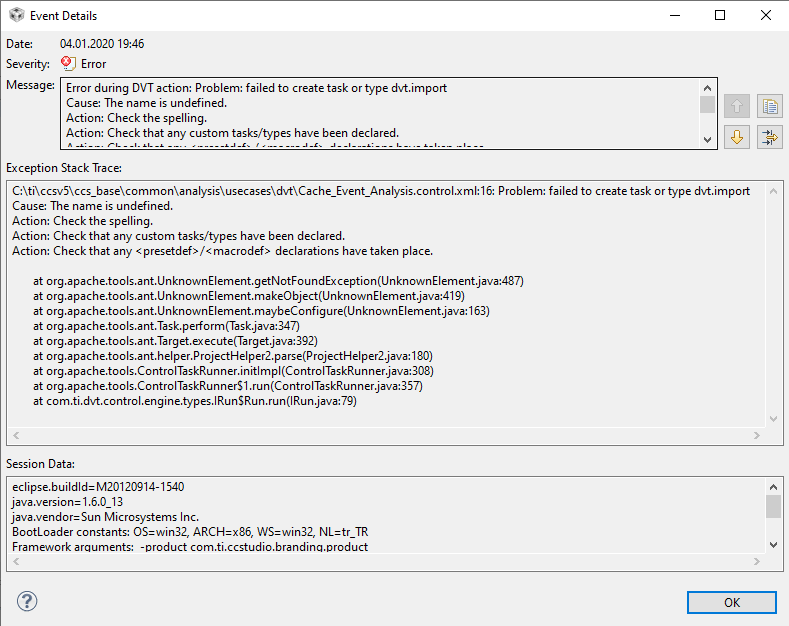Close the Event Details dialog
The height and width of the screenshot is (626, 789).
(765, 16)
